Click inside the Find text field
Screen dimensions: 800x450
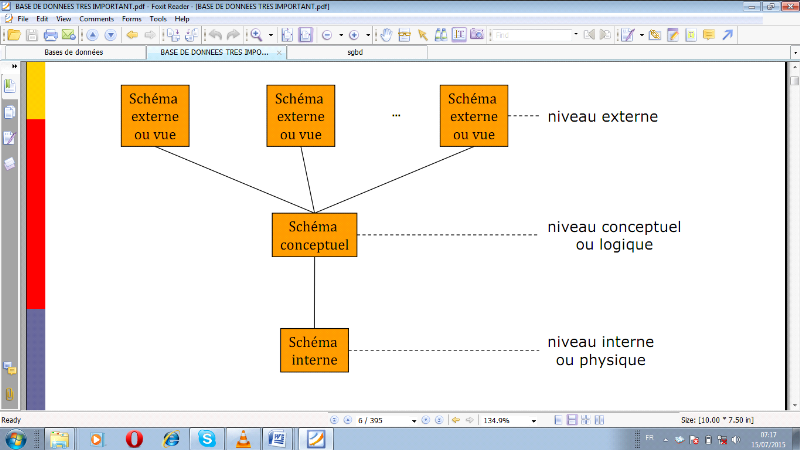(530, 35)
